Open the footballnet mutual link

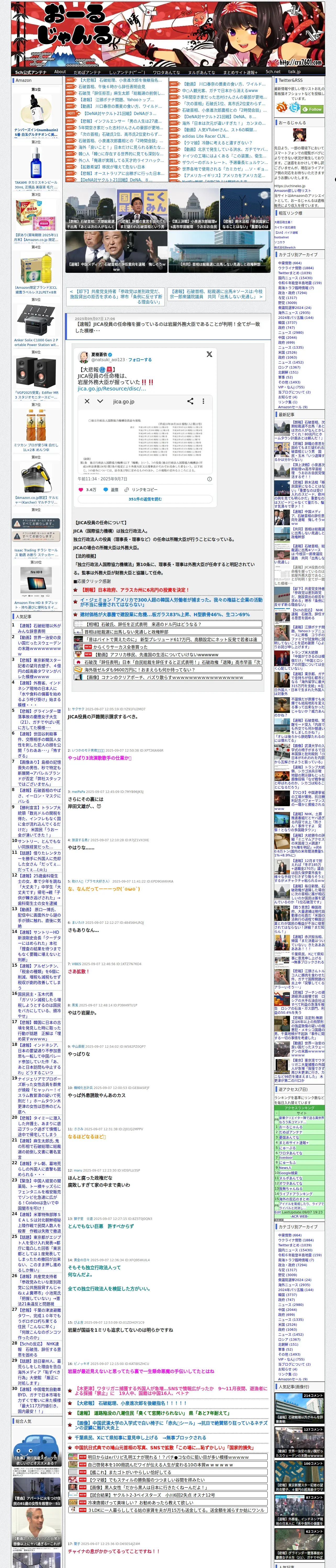coord(282,237)
